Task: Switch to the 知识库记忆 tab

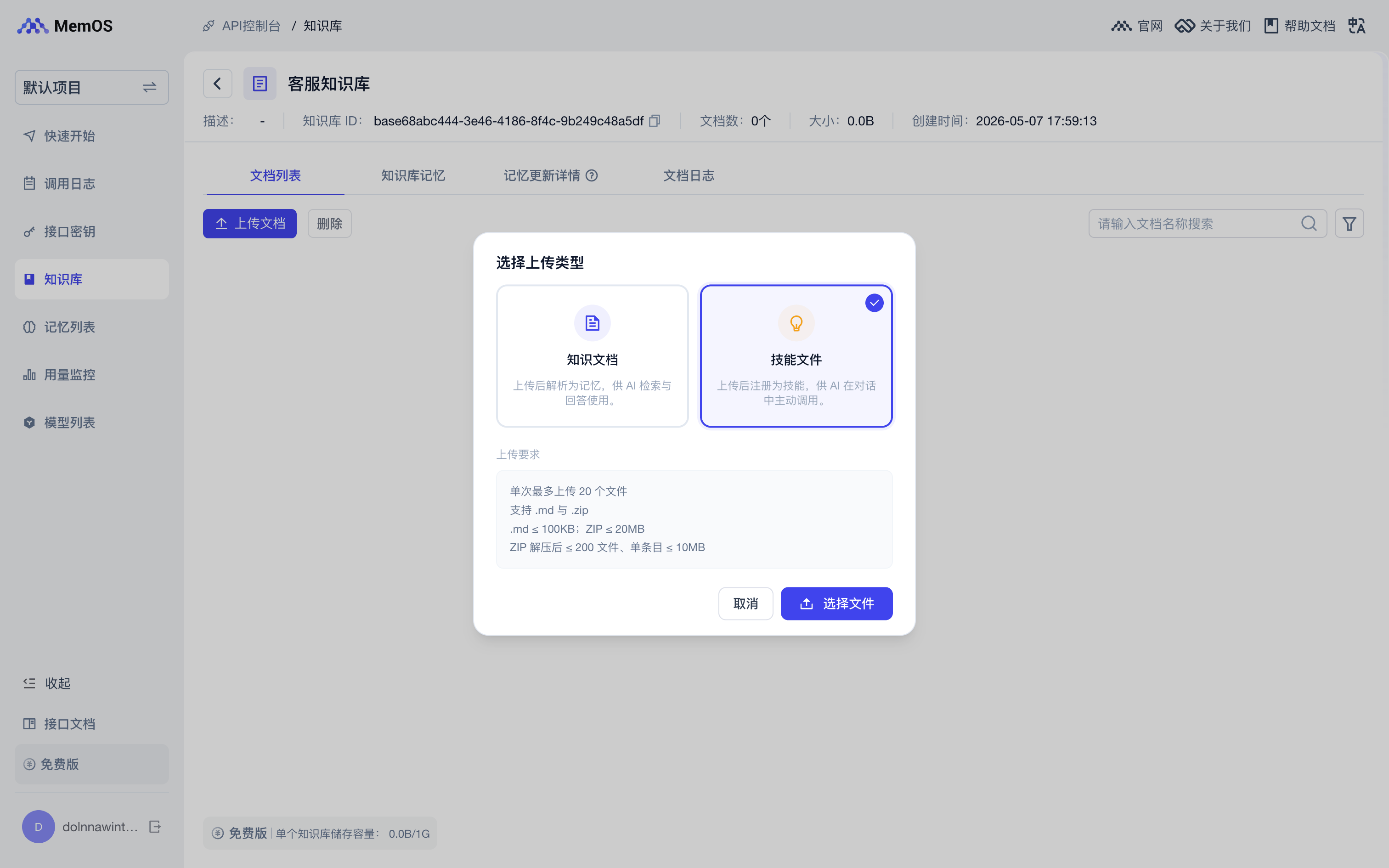Action: [x=413, y=175]
